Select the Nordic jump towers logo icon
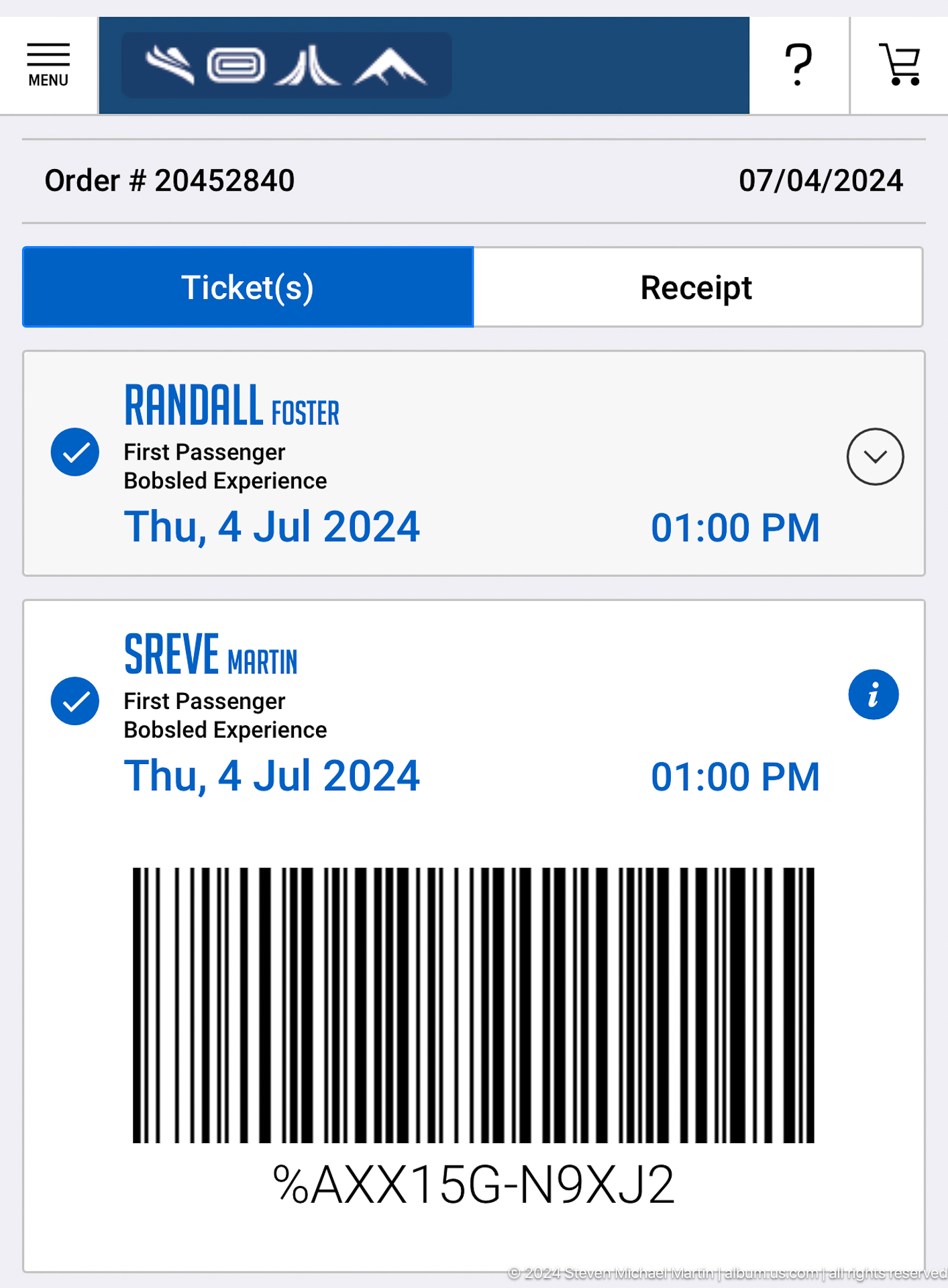Viewport: 948px width, 1288px height. (308, 65)
